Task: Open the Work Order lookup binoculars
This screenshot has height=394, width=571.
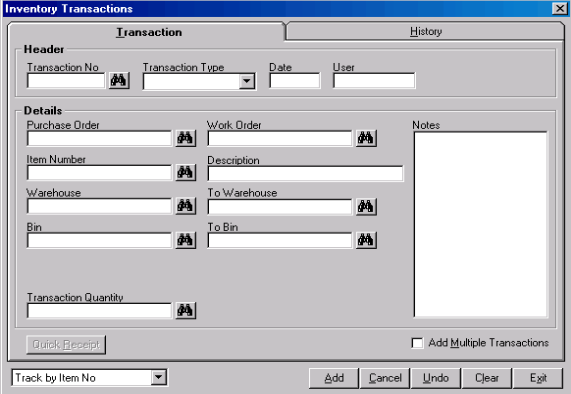Action: 366,138
